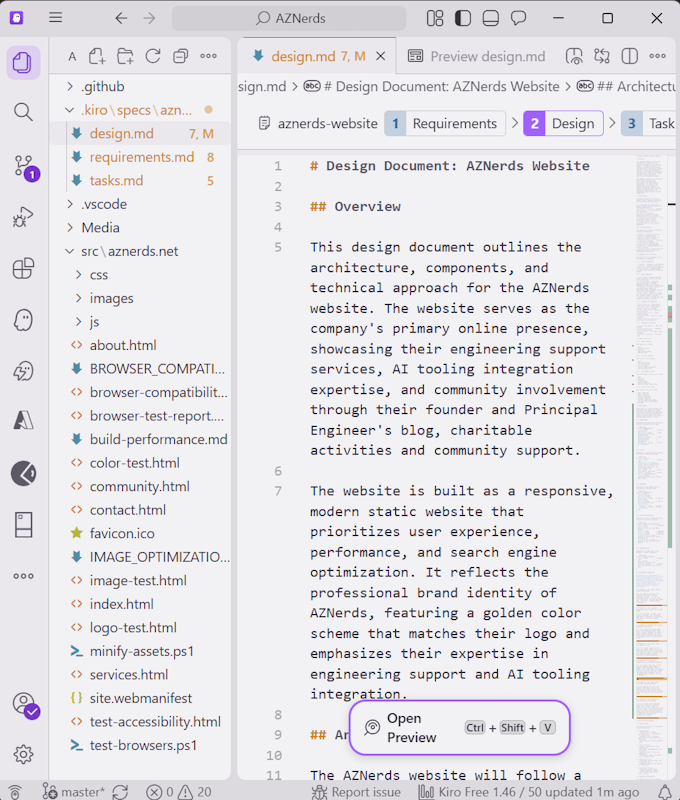The width and height of the screenshot is (680, 800).
Task: Click the hamburger application menu icon
Action: 56,18
